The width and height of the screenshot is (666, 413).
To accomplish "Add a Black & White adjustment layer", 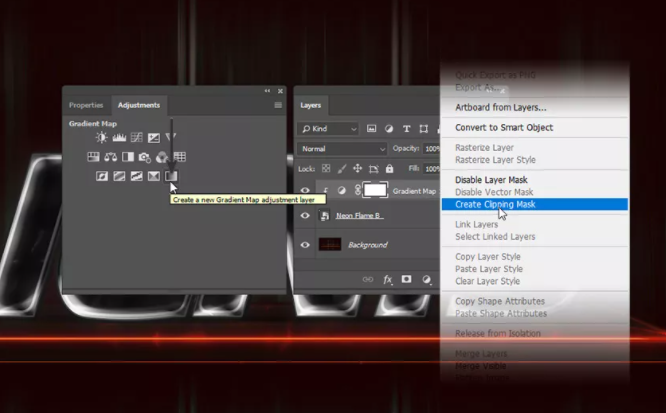I will [128, 157].
